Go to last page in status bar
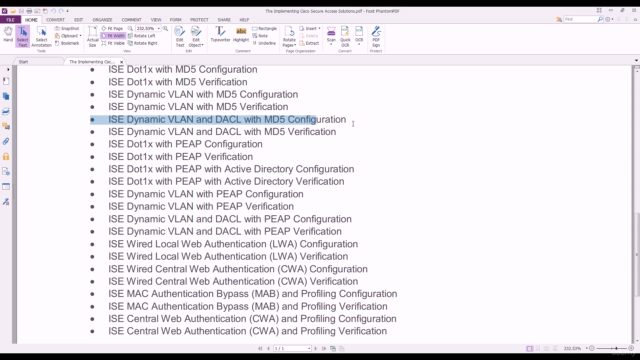 324,349
